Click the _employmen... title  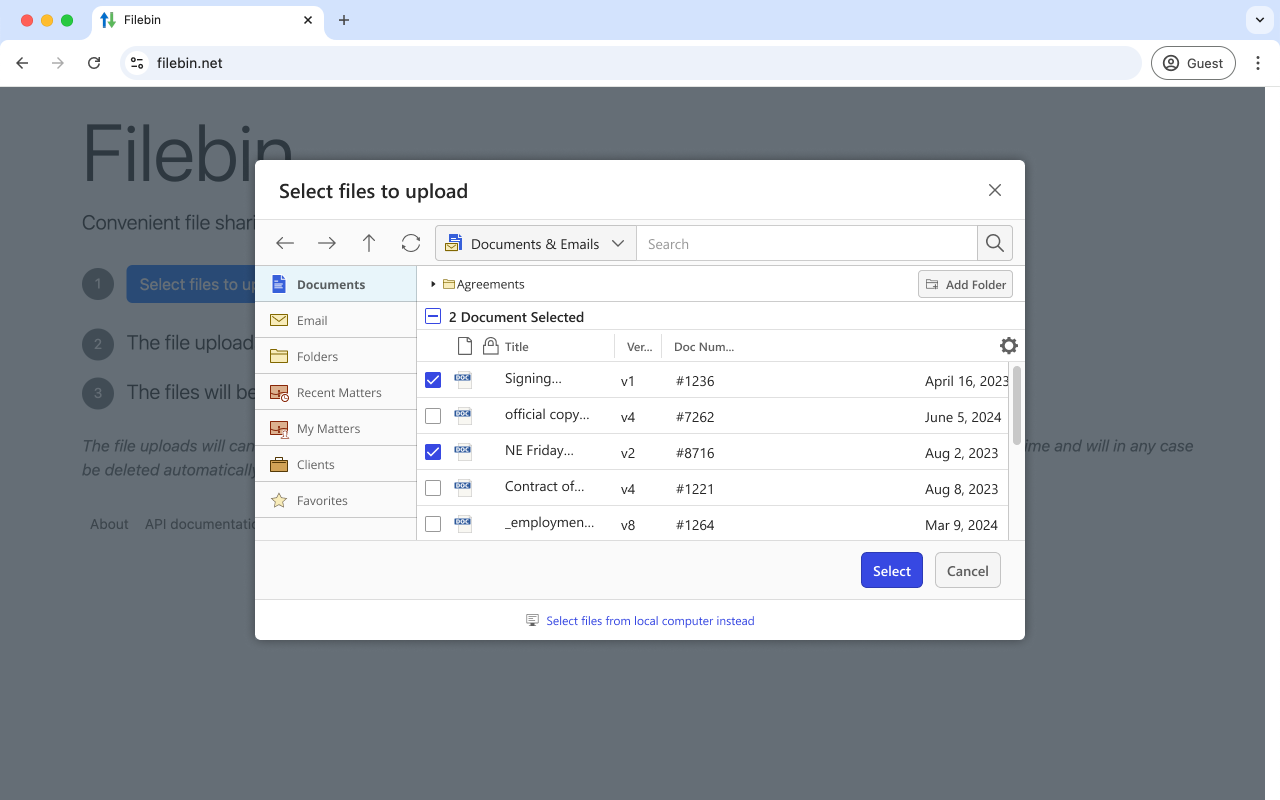tap(550, 522)
